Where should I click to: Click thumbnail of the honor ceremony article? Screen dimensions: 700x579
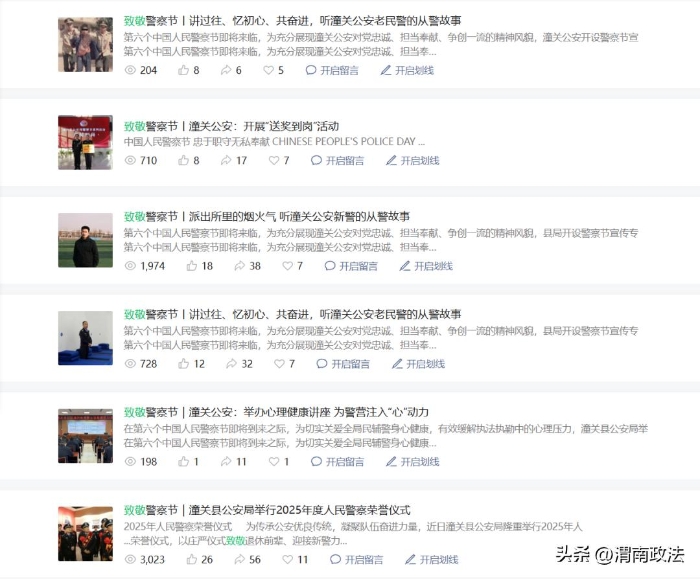pos(85,533)
